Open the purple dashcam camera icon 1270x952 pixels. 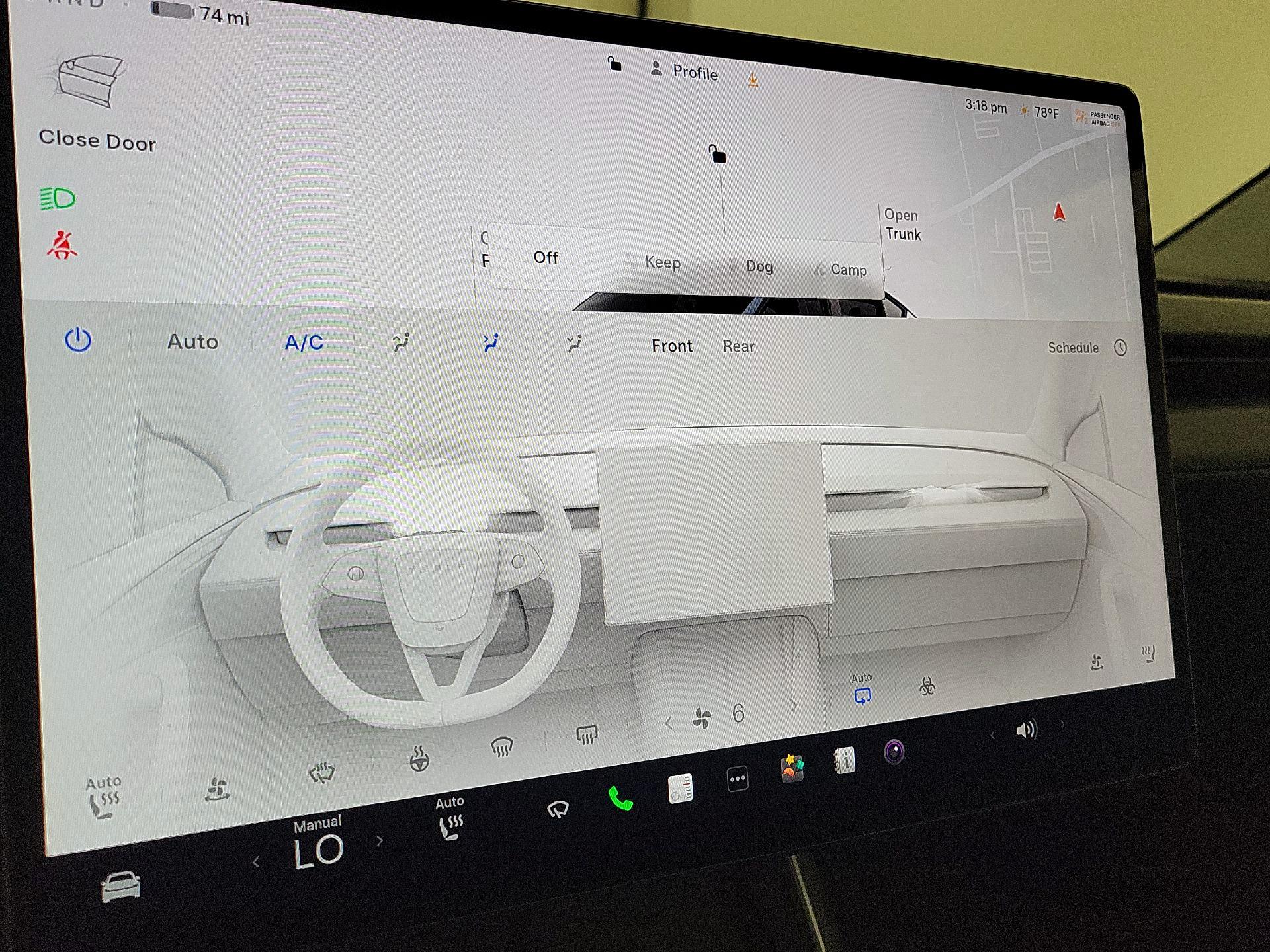click(x=894, y=752)
